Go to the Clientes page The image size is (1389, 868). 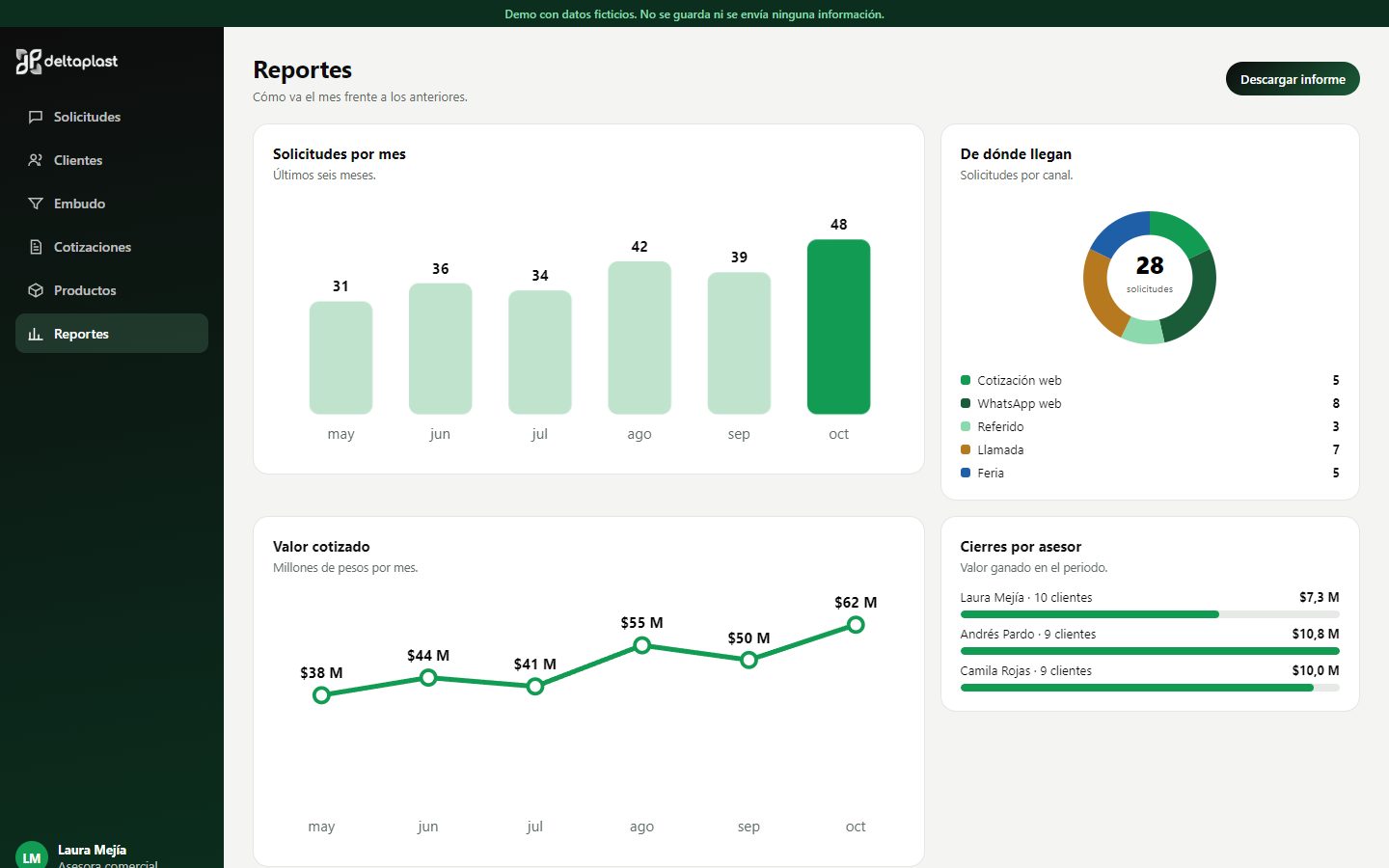(x=112, y=160)
